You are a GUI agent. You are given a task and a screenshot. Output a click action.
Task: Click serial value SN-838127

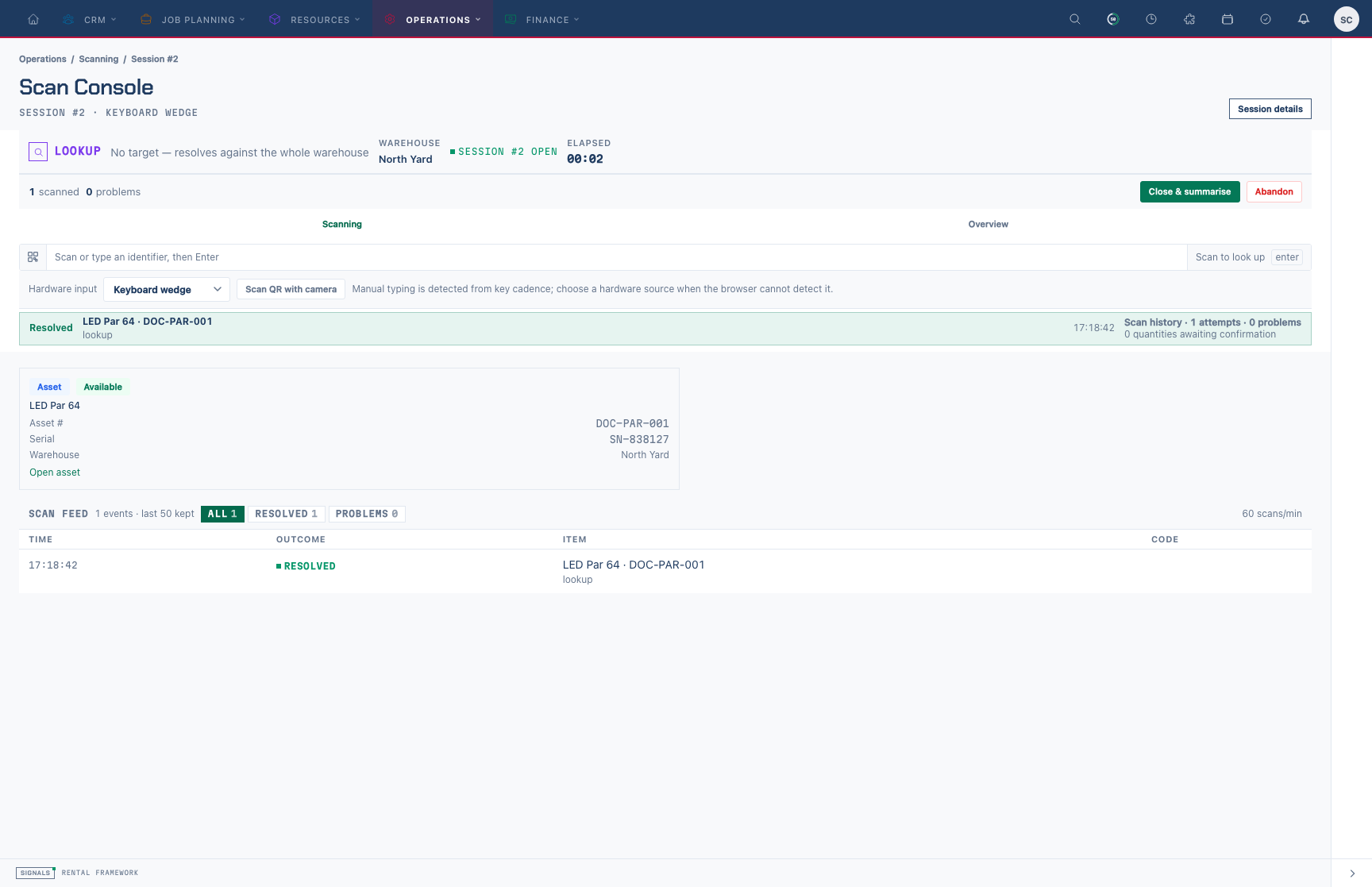[639, 439]
